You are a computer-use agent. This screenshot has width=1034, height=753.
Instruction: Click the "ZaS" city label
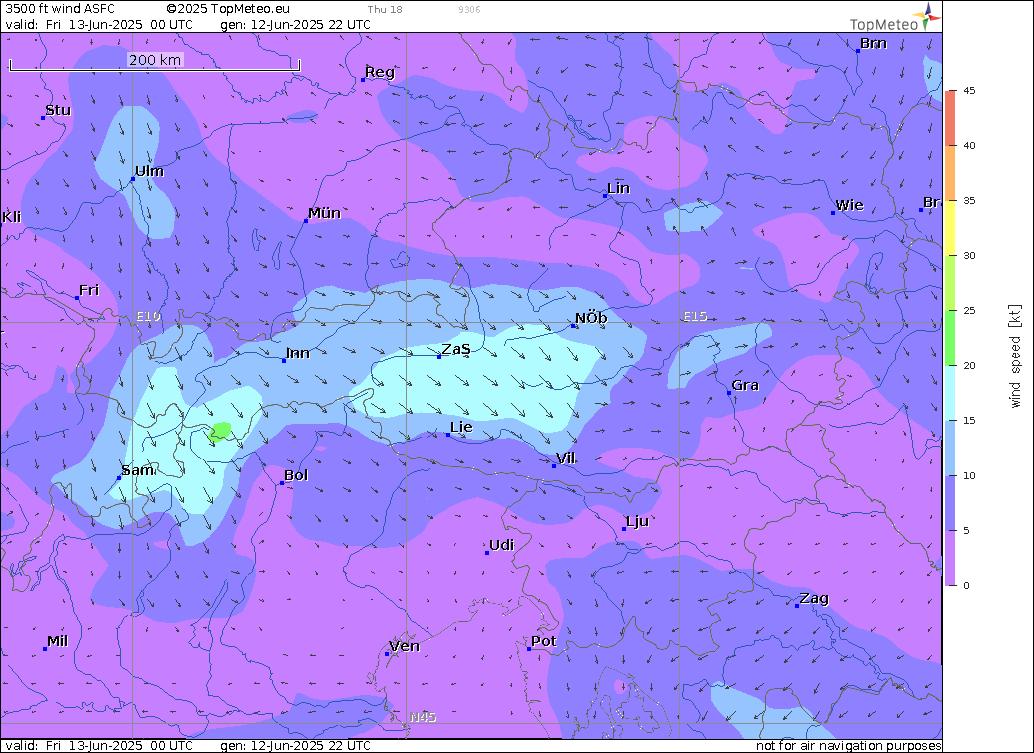tap(456, 349)
